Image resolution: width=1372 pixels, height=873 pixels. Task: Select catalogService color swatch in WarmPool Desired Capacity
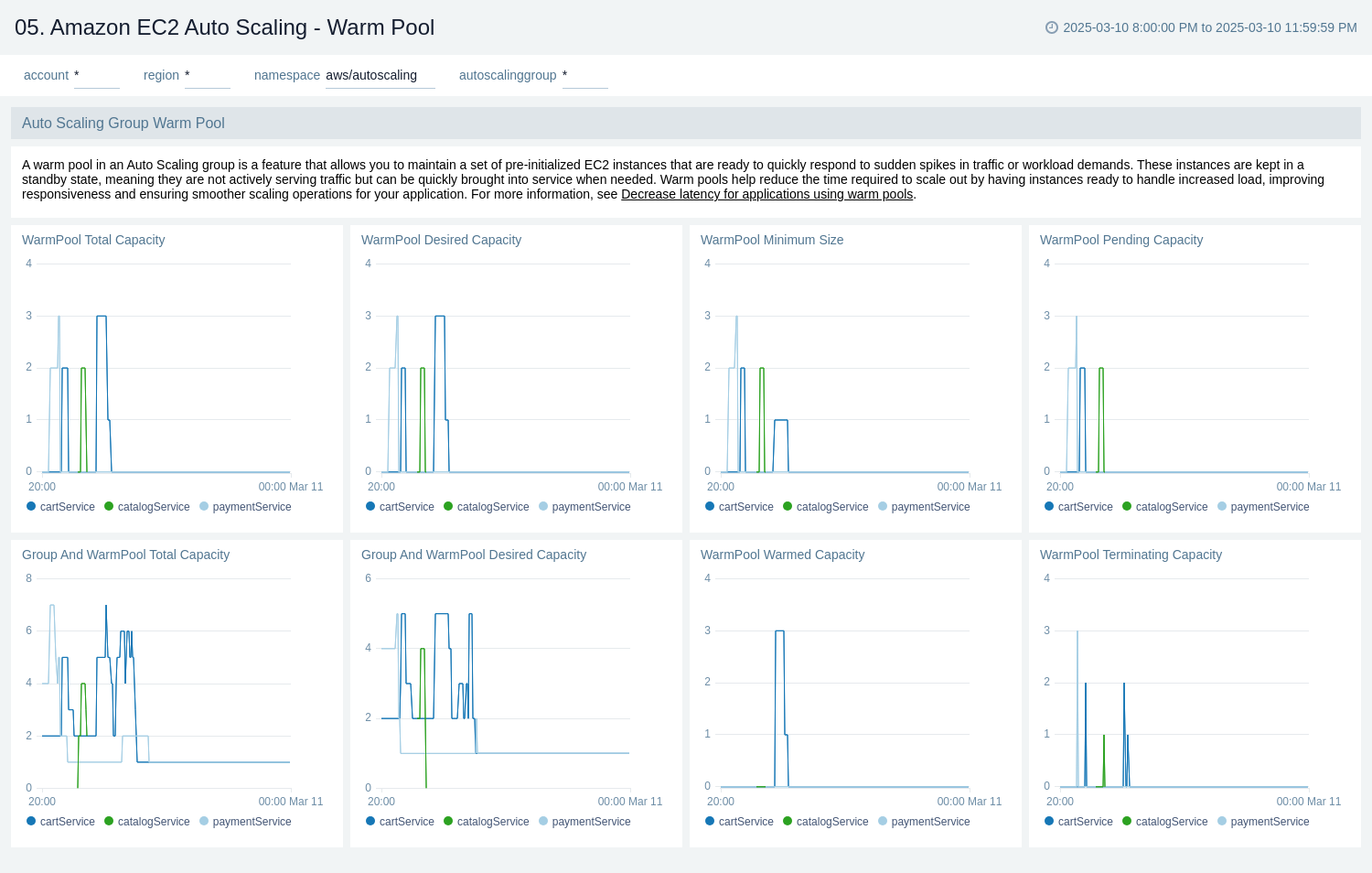tap(447, 506)
